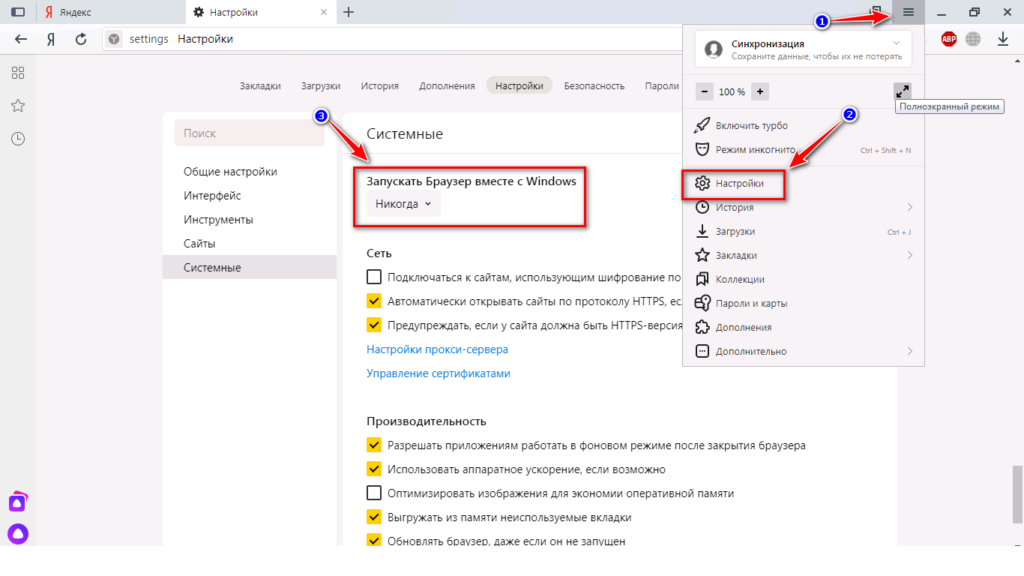Viewport: 1024px width, 576px height.
Task: Toggle the side panel icon in tab strip
Action: click(x=18, y=12)
